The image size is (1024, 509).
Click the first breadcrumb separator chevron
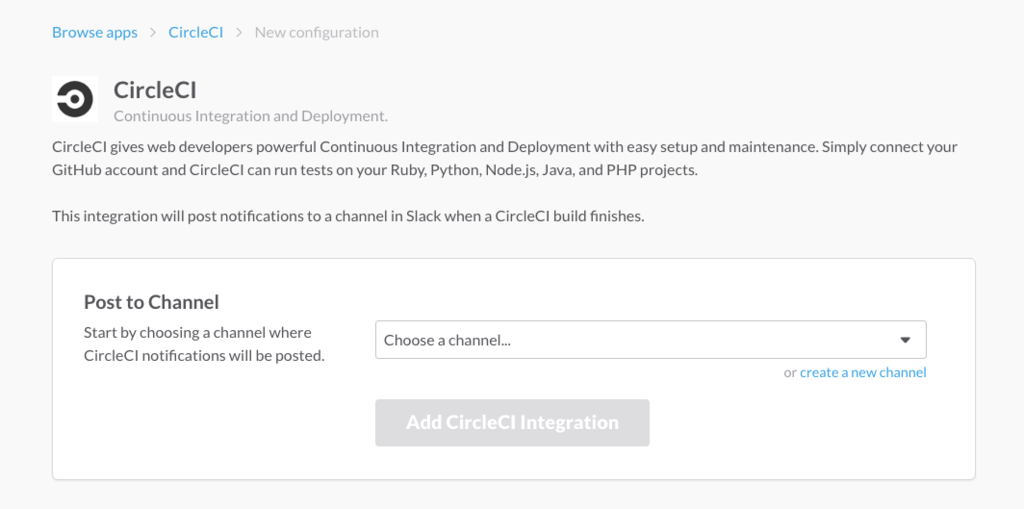[x=153, y=32]
